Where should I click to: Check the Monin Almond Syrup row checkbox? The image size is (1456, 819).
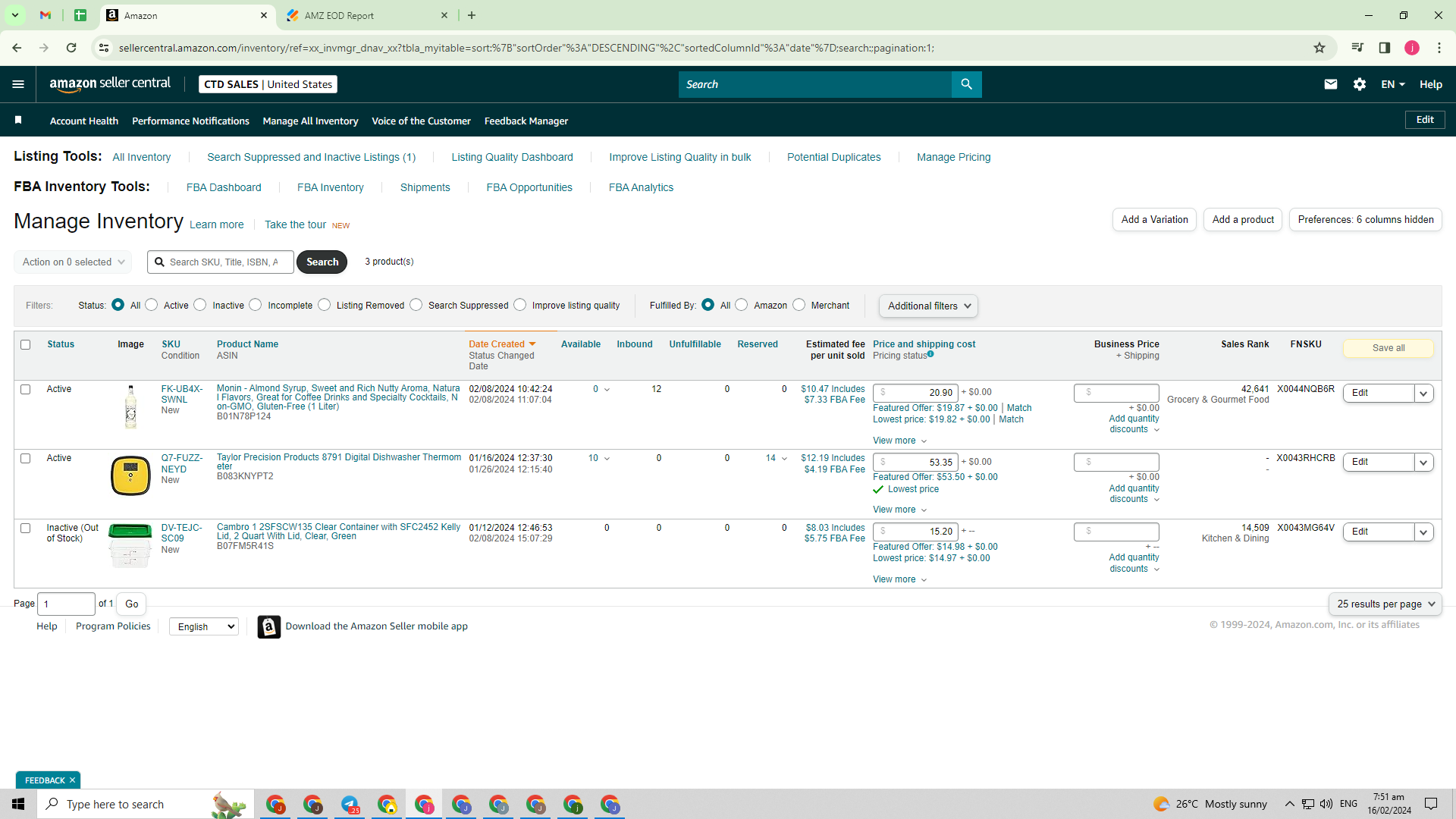[26, 389]
